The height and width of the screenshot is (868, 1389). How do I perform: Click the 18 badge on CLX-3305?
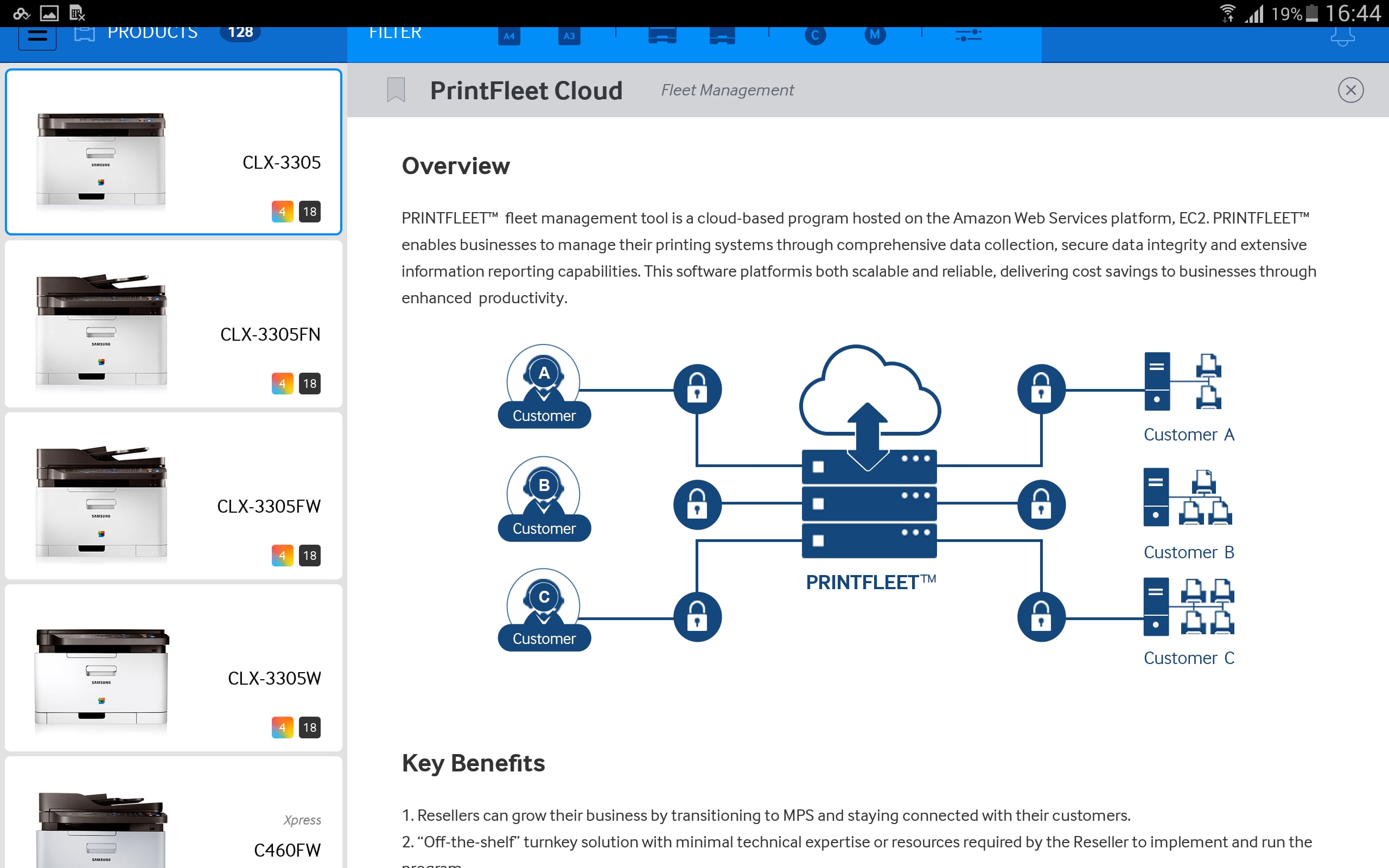click(x=310, y=212)
